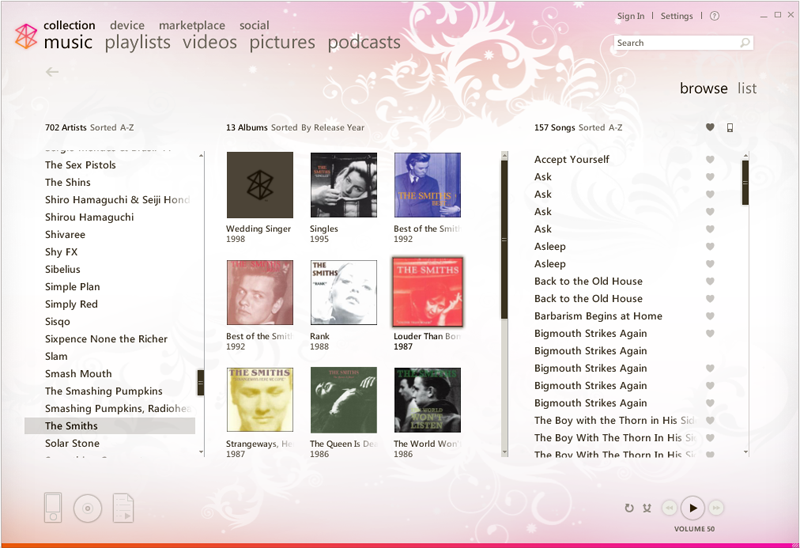Click the Sign In link
The width and height of the screenshot is (800, 548).
pyautogui.click(x=631, y=16)
